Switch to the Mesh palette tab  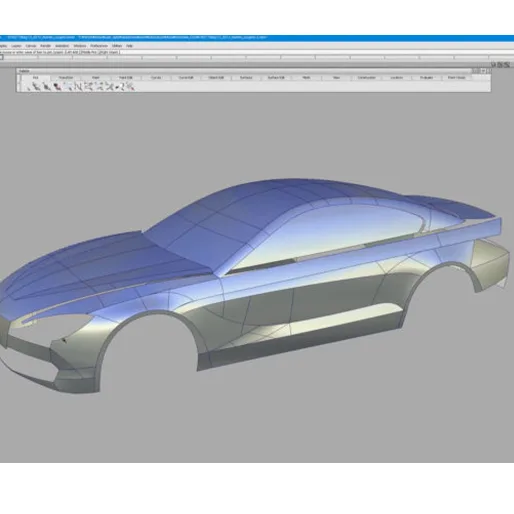(306, 77)
